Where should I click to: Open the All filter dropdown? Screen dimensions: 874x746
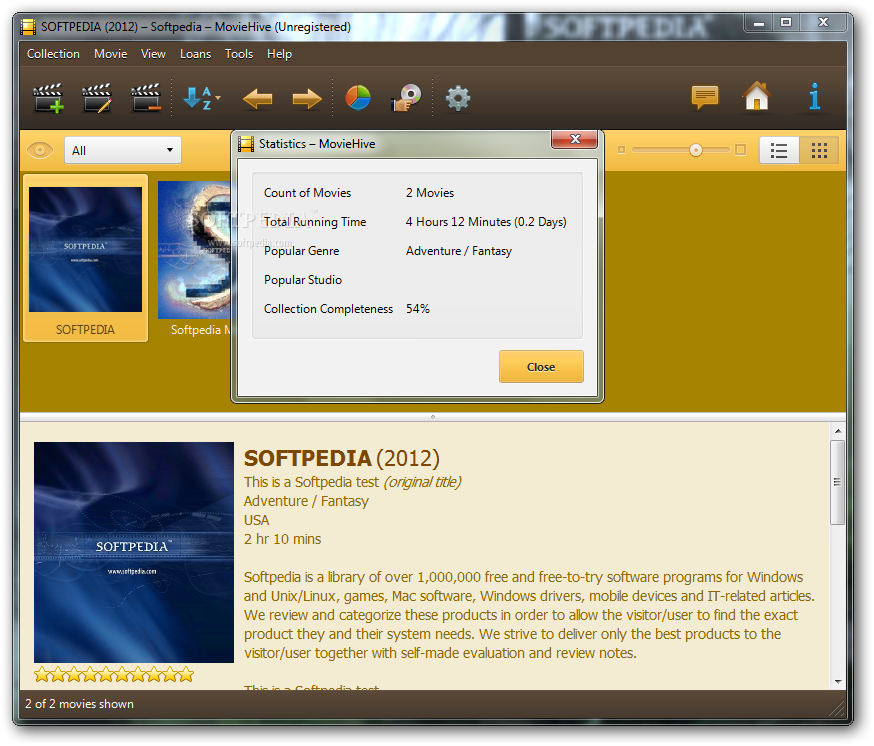point(123,151)
